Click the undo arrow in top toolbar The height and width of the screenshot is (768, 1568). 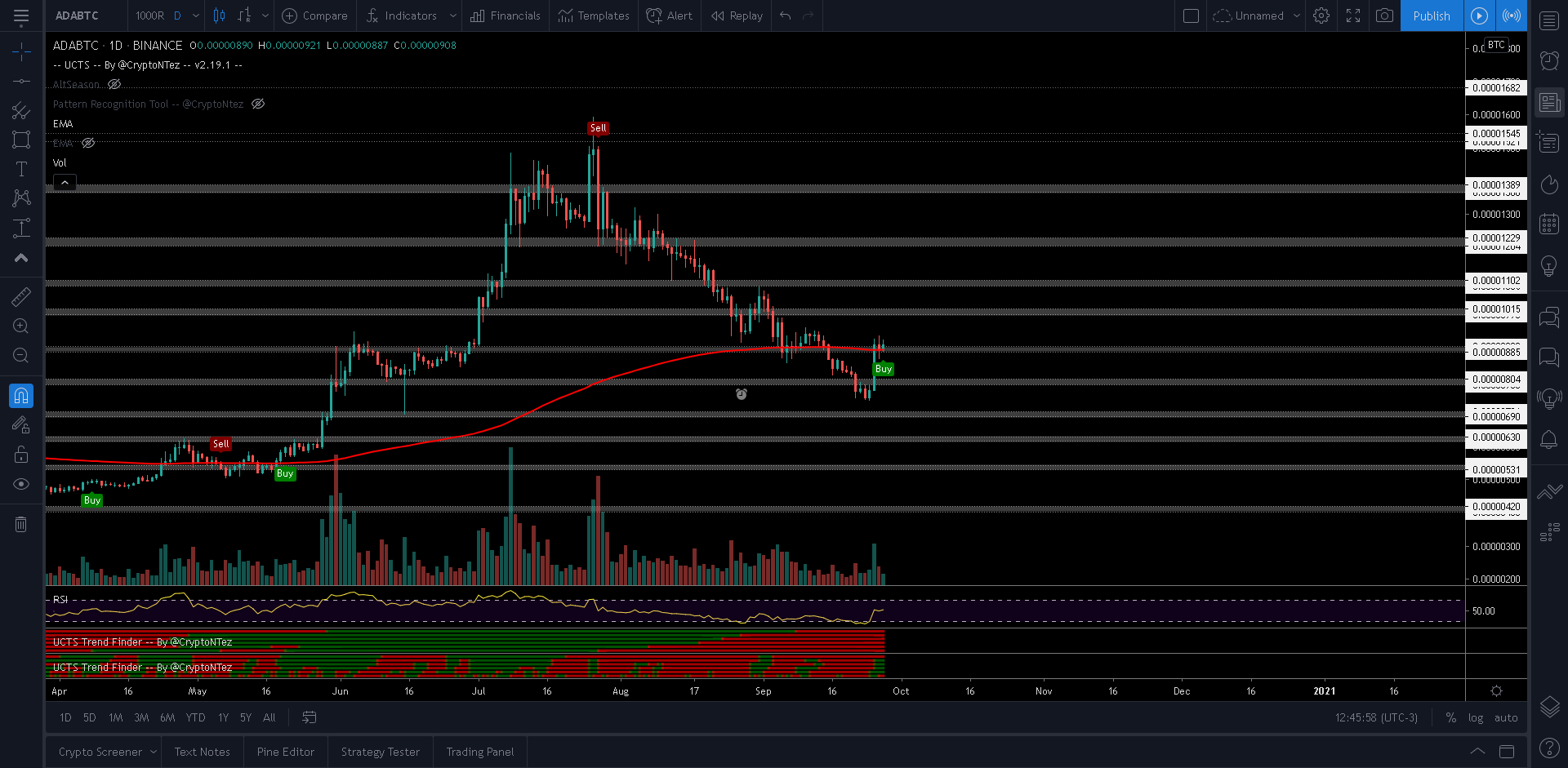tap(785, 16)
